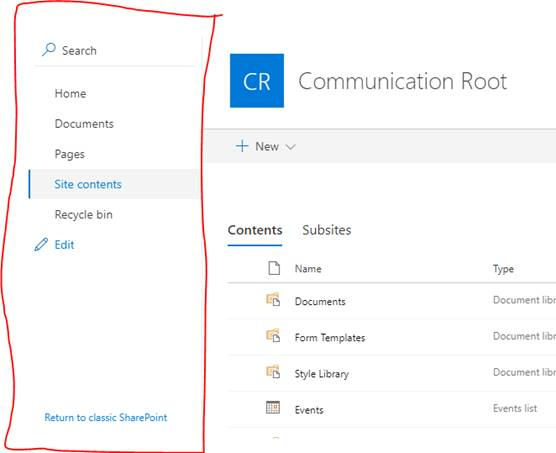Click the Communication Root site title
556x453 pixels.
tap(402, 81)
